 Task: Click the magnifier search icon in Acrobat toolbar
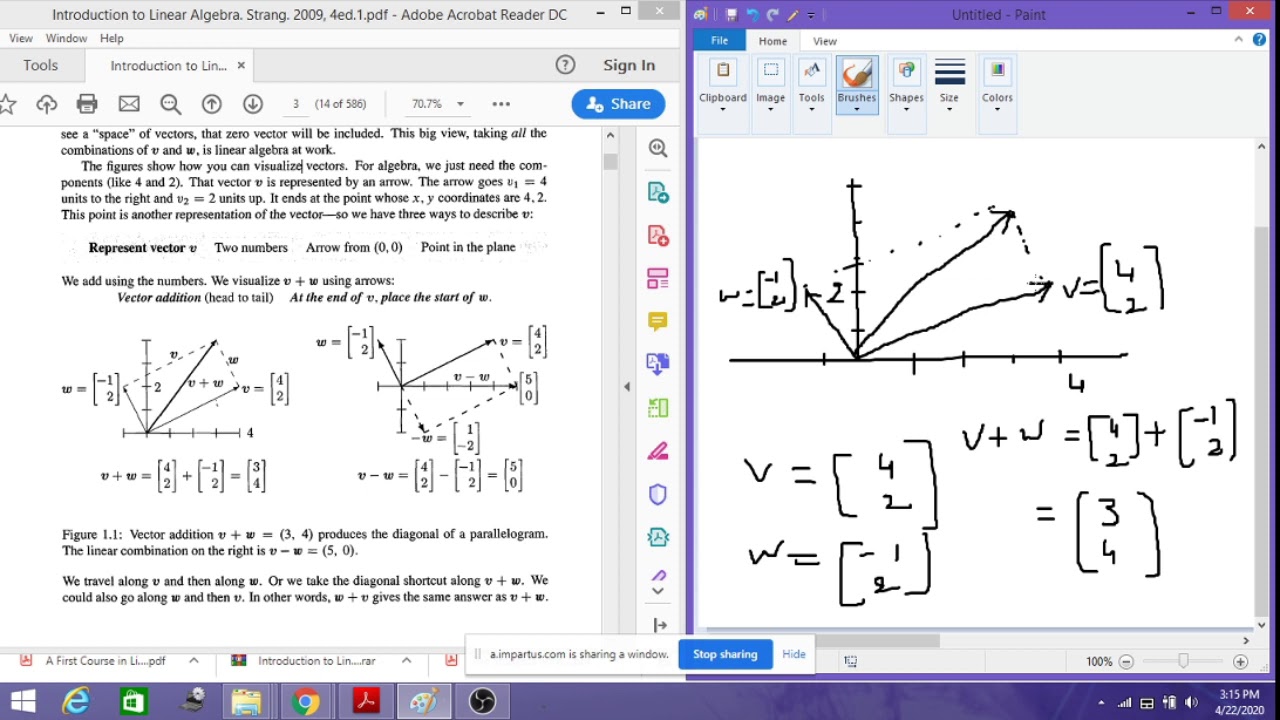(170, 104)
